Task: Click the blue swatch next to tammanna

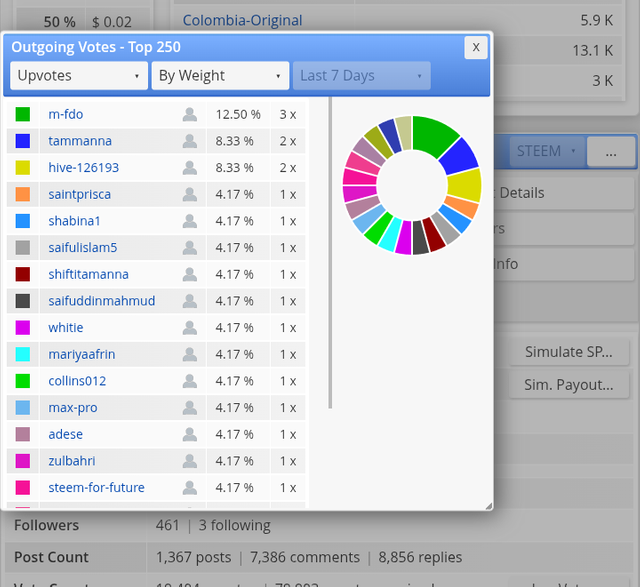Action: (23, 141)
